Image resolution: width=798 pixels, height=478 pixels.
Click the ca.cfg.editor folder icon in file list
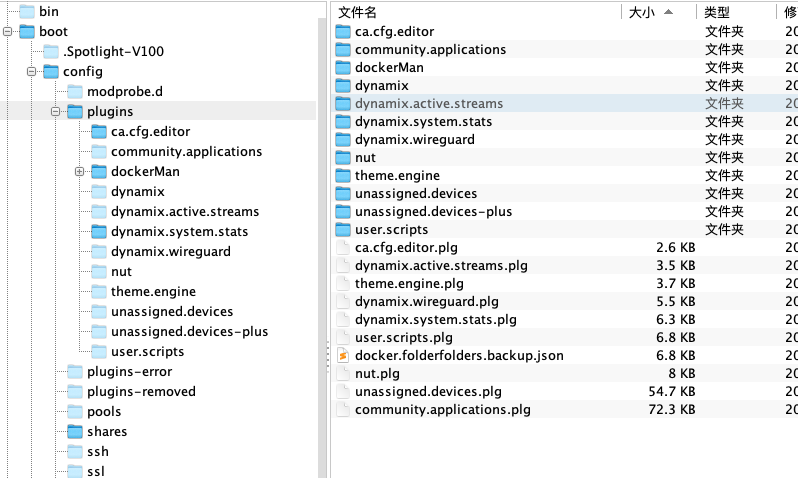(343, 32)
